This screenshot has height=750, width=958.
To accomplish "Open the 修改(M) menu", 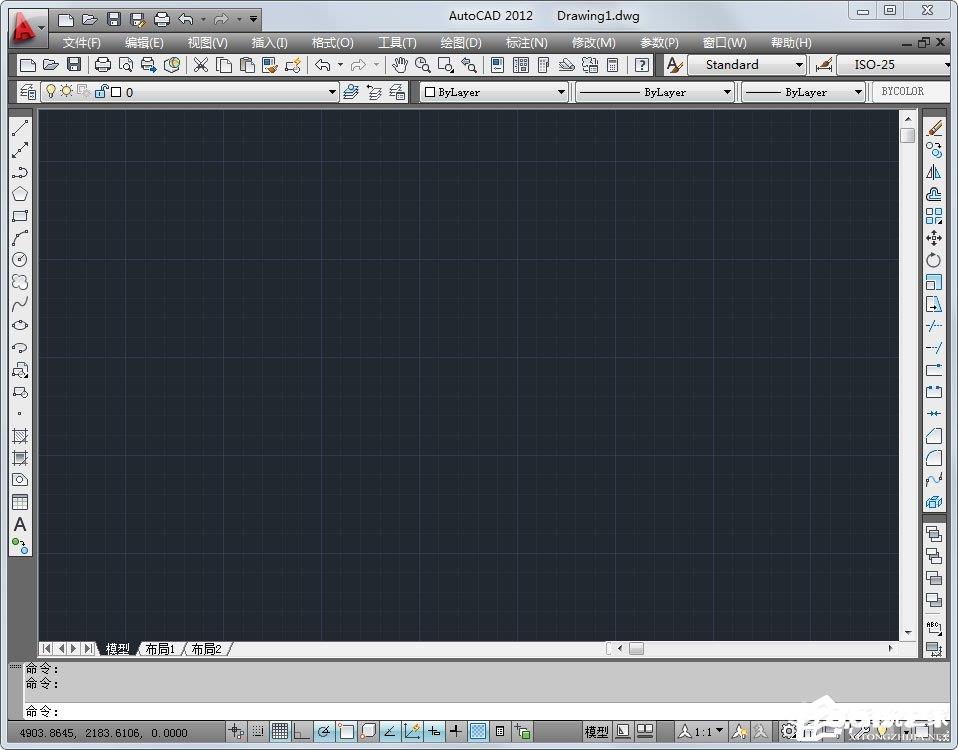I will pyautogui.click(x=593, y=43).
